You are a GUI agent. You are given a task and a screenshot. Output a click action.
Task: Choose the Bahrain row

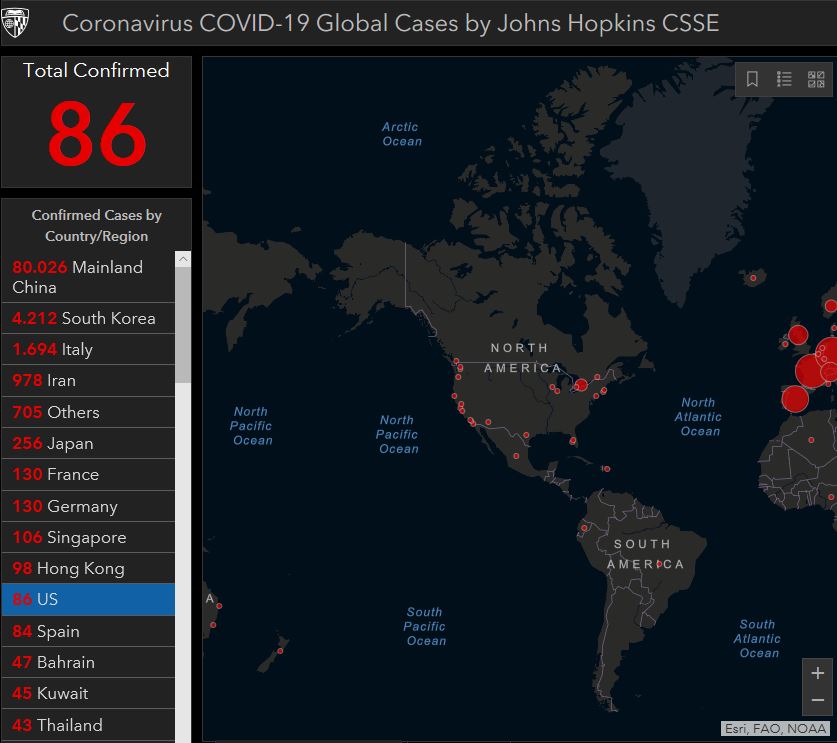click(x=88, y=662)
